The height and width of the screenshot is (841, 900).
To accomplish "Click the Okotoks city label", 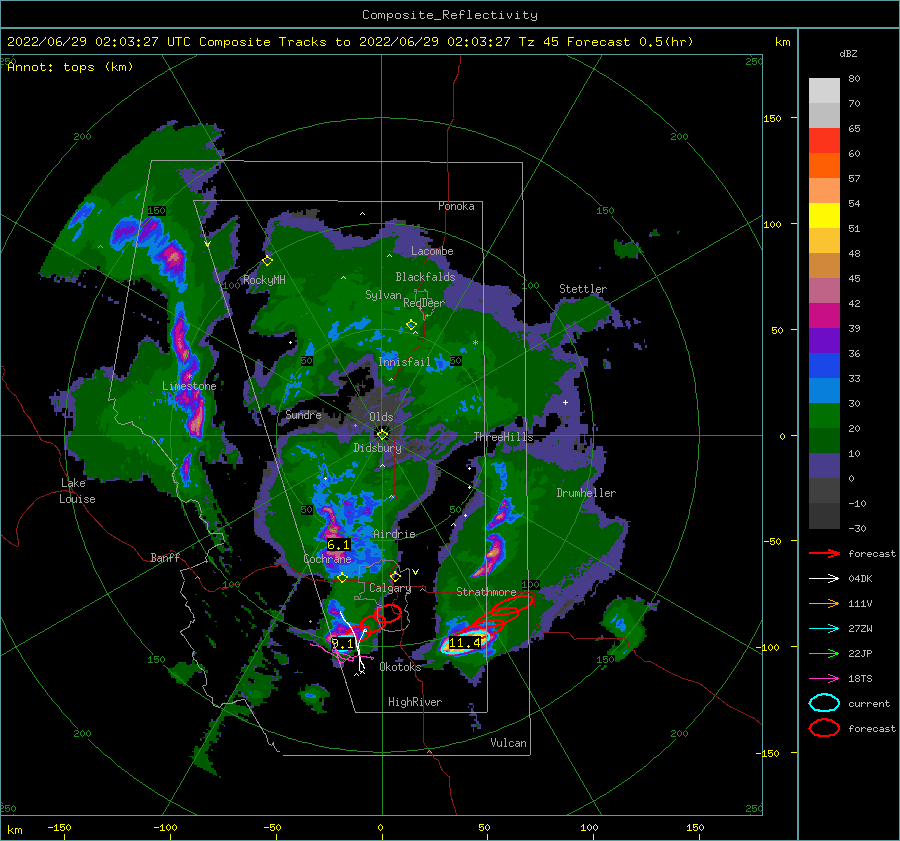I will click(400, 667).
